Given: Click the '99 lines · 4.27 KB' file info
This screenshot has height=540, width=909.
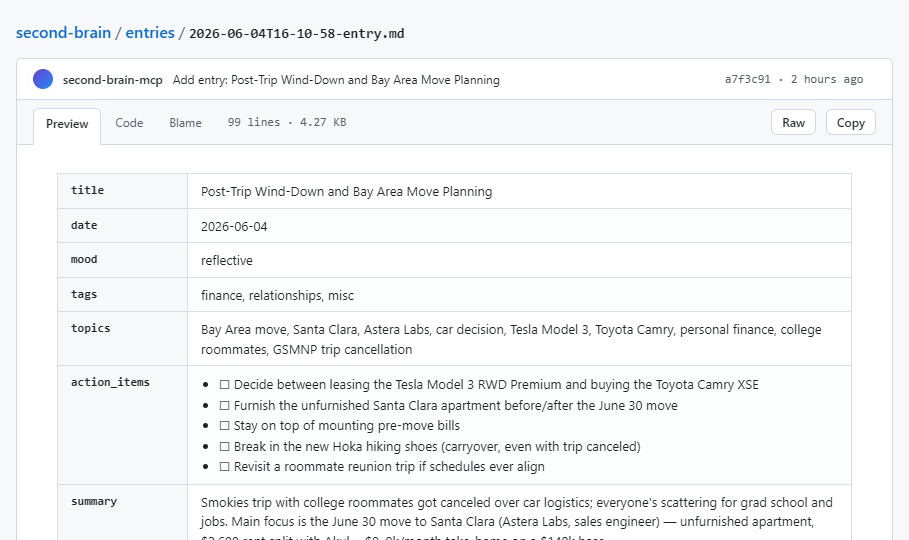Looking at the screenshot, I should click(x=286, y=122).
